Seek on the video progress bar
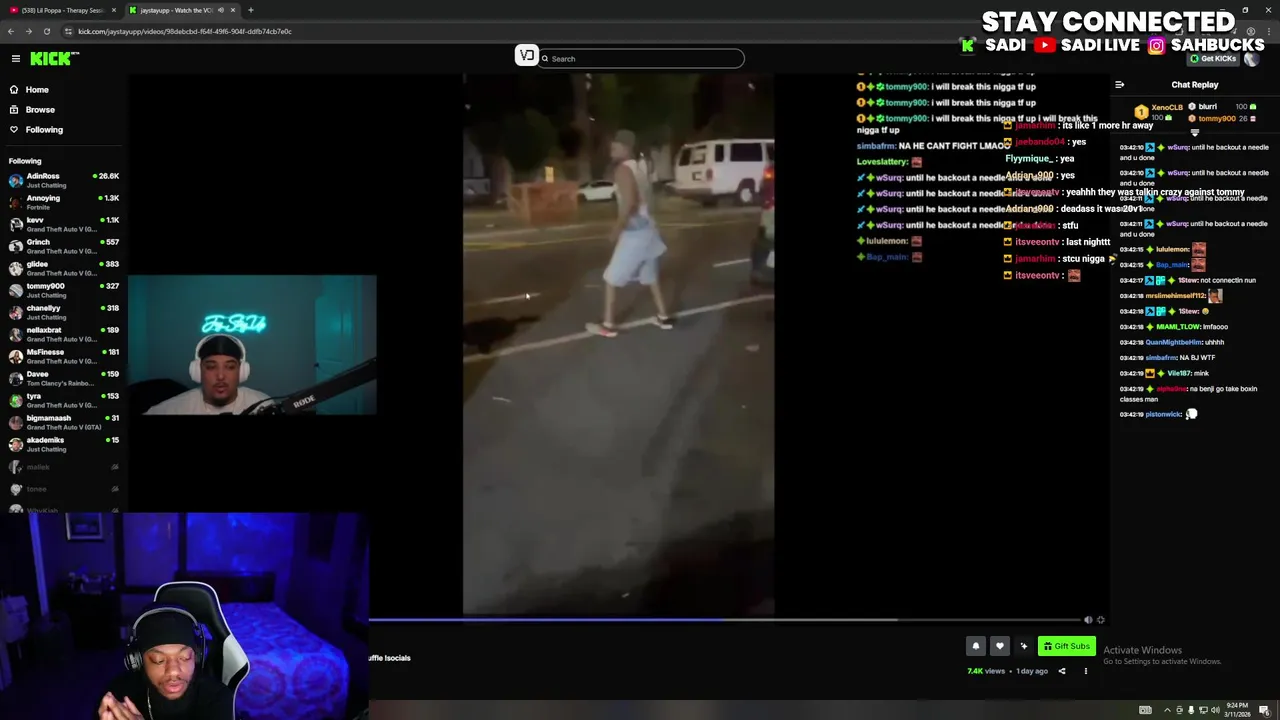This screenshot has height=720, width=1280. tap(725, 620)
